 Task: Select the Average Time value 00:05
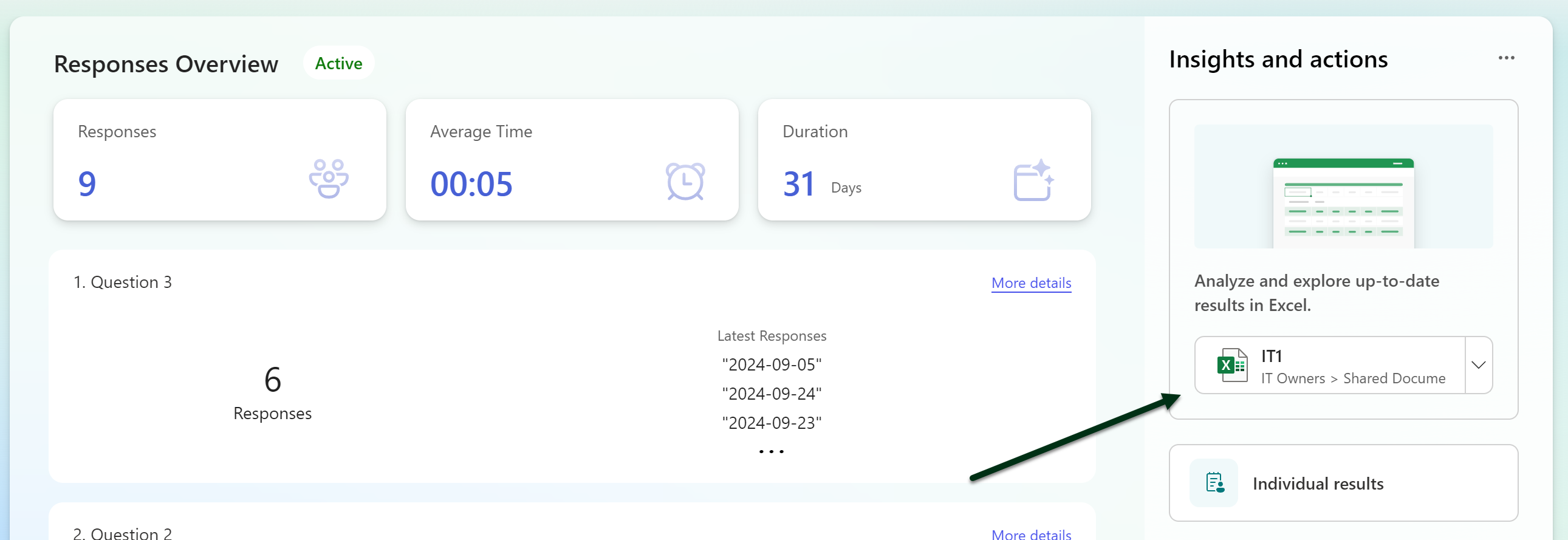471,184
